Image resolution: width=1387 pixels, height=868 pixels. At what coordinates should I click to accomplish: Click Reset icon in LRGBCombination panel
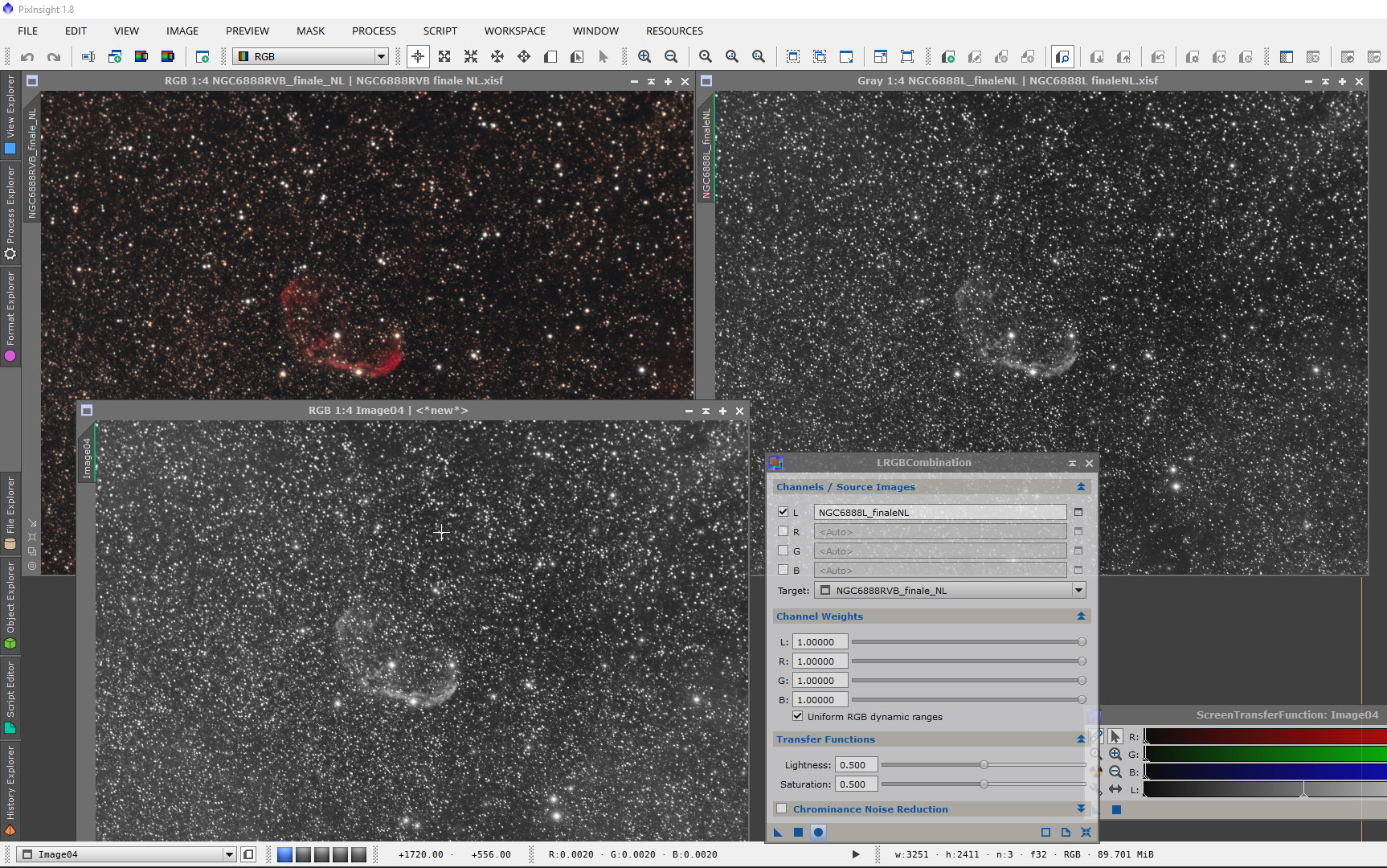[x=1086, y=832]
